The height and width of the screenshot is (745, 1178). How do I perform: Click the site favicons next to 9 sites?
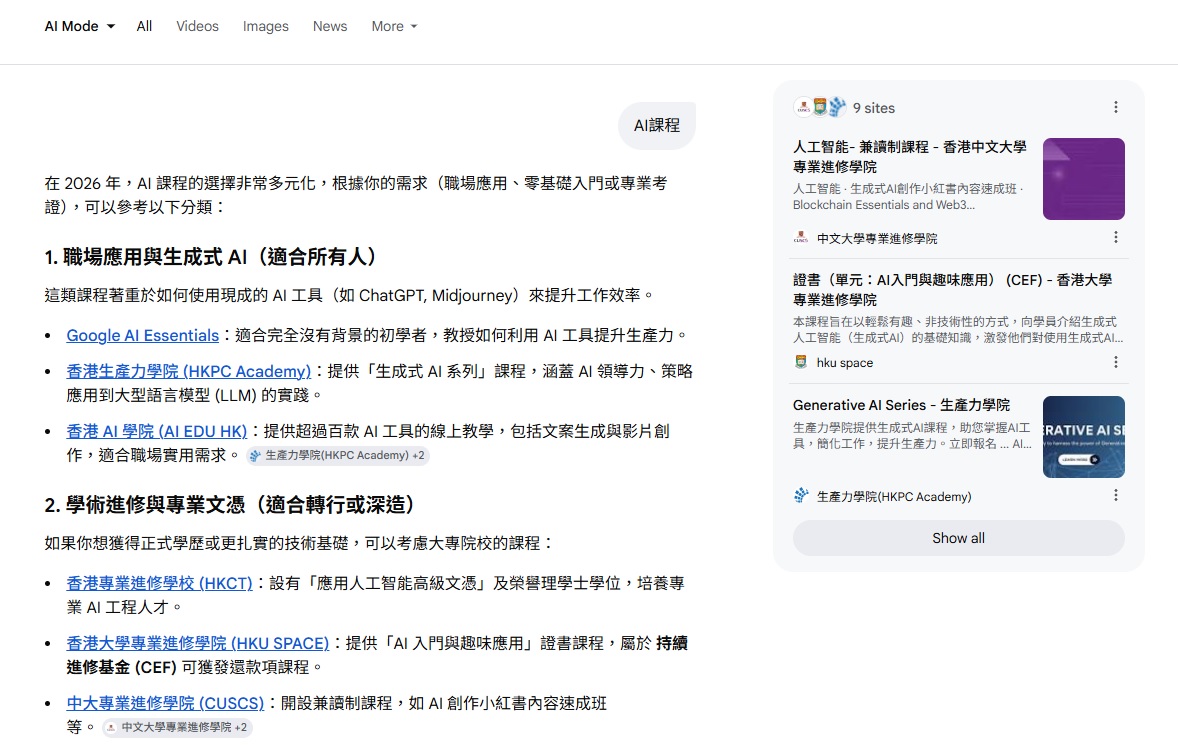point(820,107)
